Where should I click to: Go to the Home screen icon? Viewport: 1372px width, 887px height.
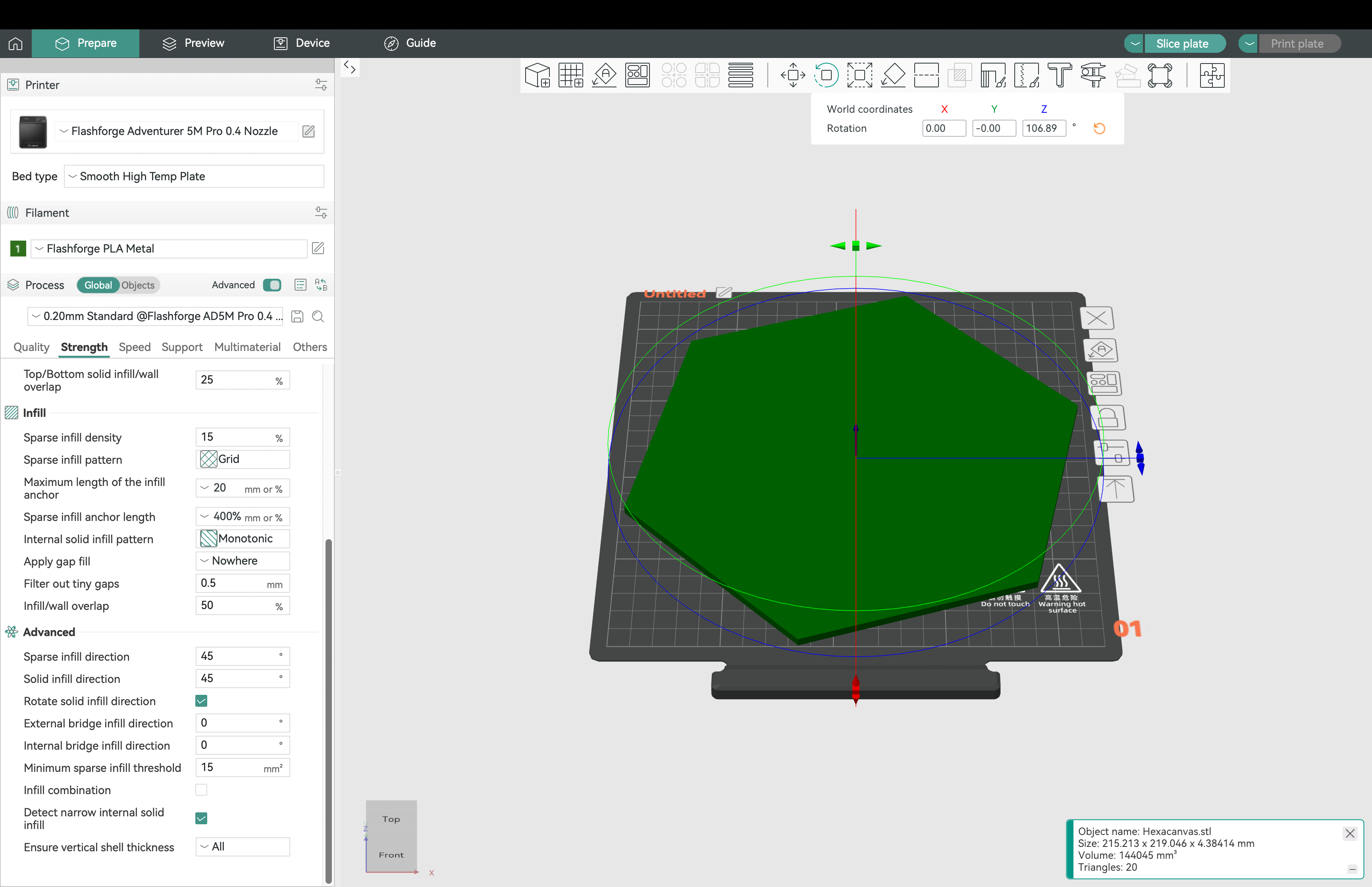[x=15, y=43]
